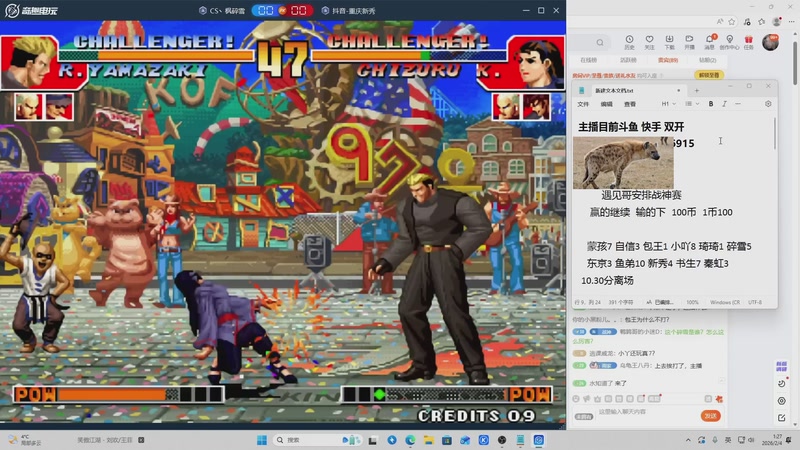800x450 pixels.
Task: Toggle bold formatting in Notepad
Action: (x=711, y=104)
